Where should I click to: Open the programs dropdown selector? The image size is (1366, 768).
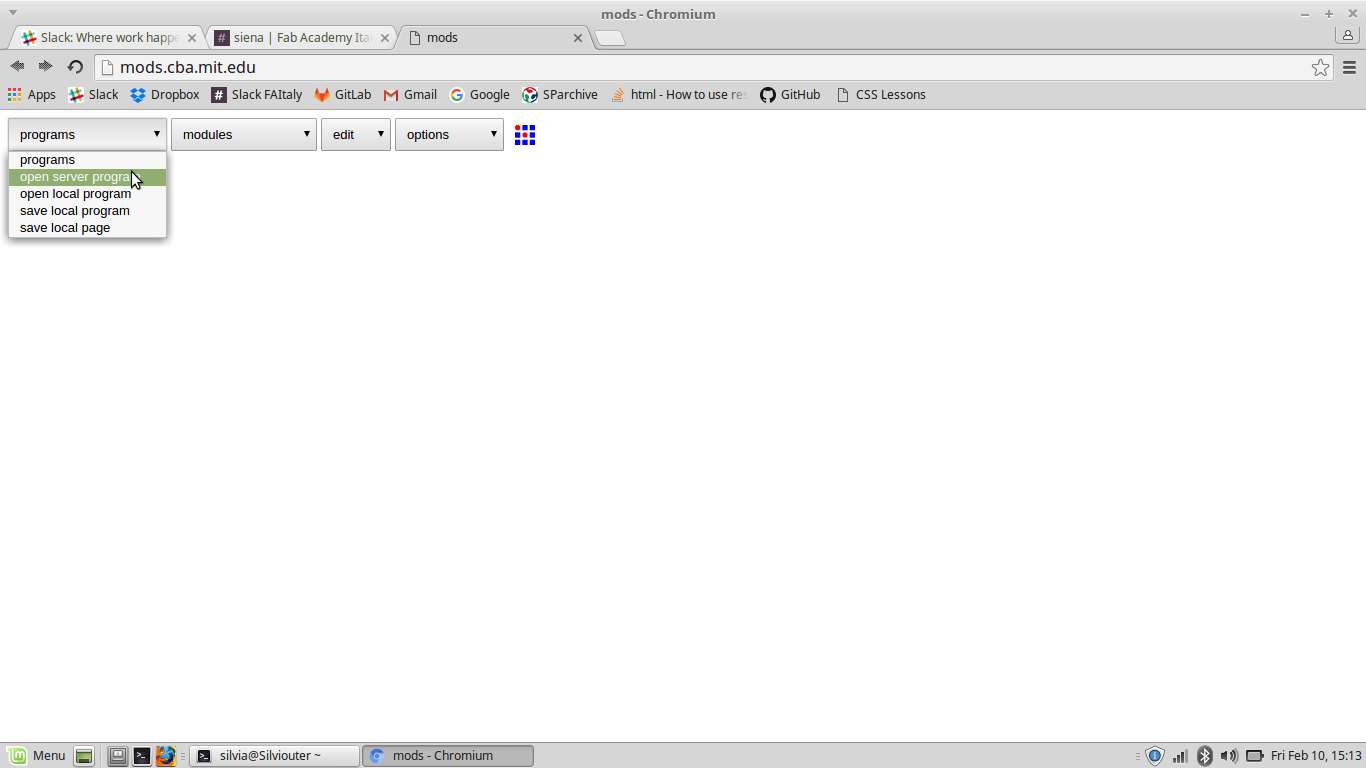[87, 134]
